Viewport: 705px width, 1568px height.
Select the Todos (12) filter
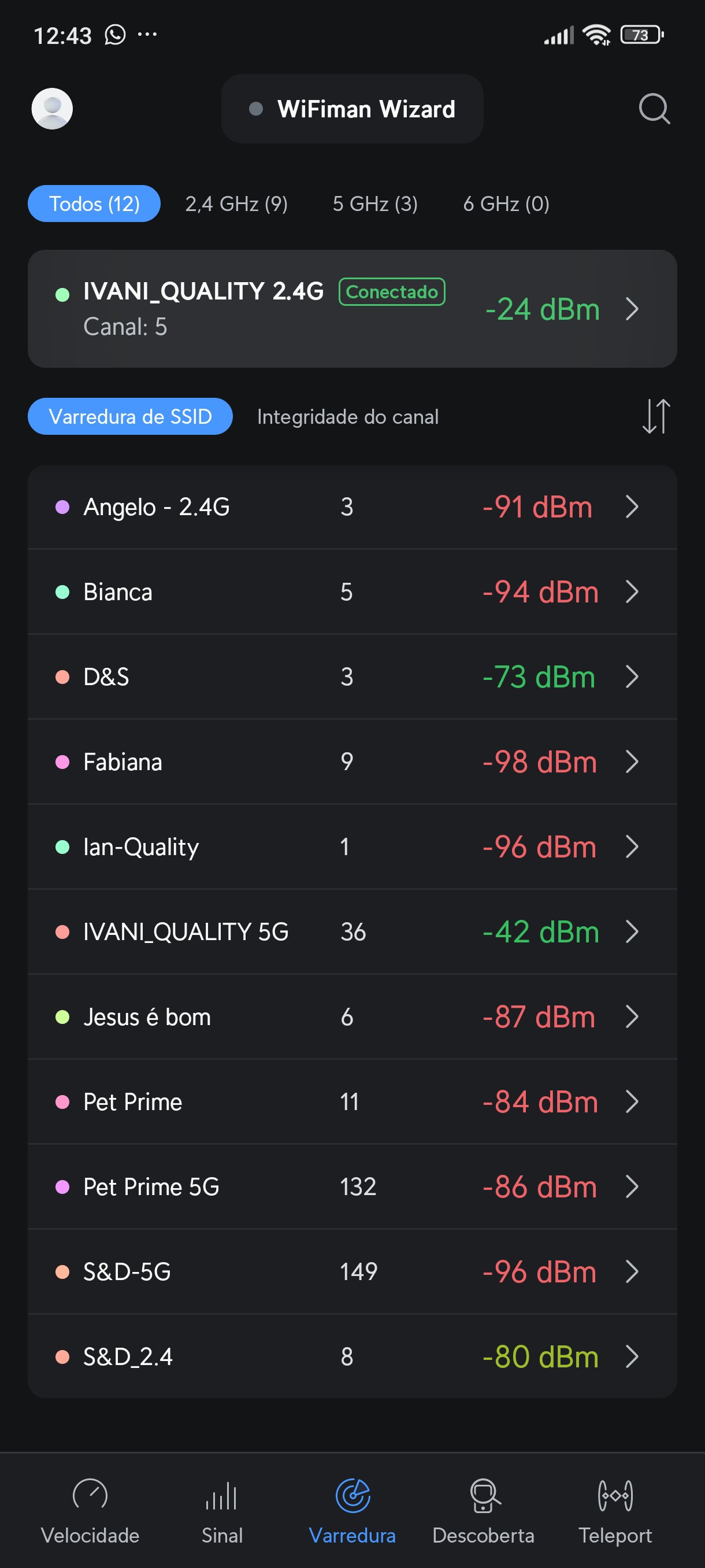(x=94, y=204)
